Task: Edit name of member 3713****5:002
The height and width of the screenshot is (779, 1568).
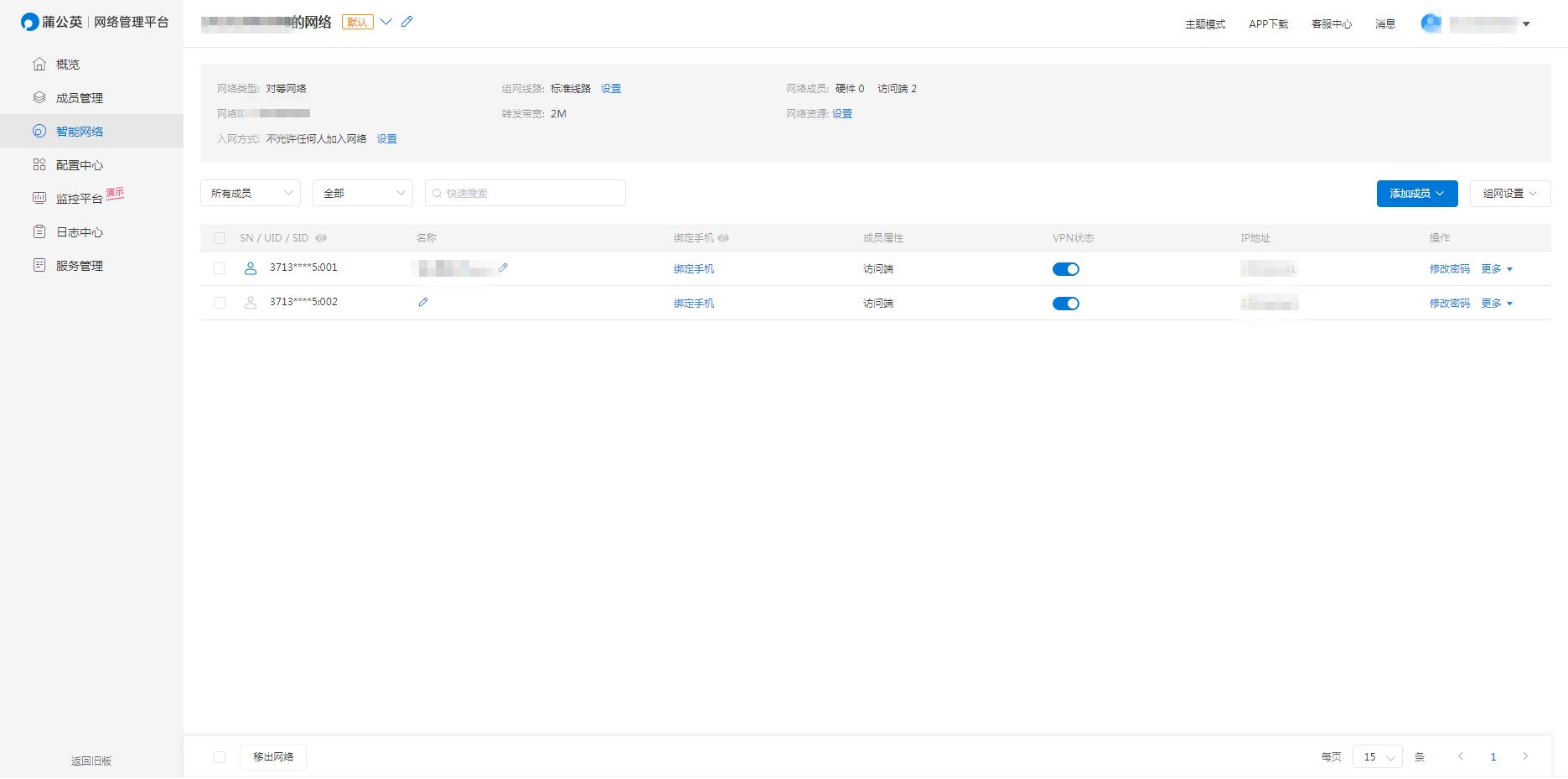Action: pos(423,303)
